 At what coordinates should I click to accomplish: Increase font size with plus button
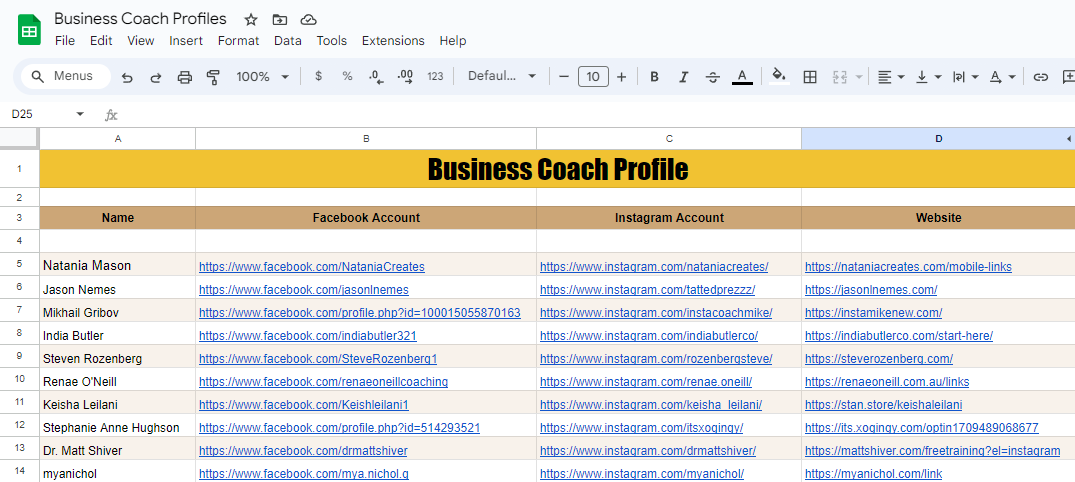point(621,77)
